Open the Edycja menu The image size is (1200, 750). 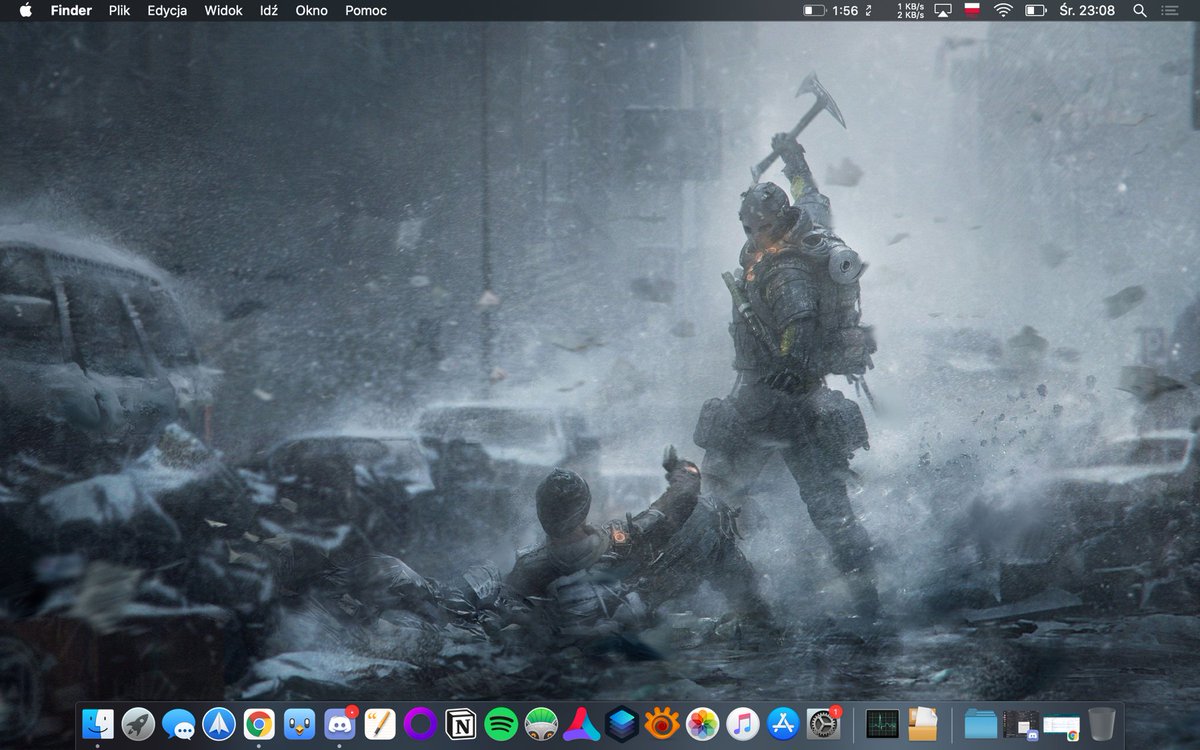(x=167, y=10)
